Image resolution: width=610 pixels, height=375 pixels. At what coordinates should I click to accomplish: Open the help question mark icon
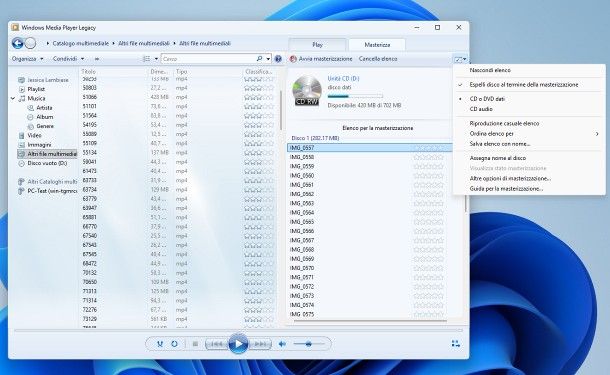[x=278, y=59]
